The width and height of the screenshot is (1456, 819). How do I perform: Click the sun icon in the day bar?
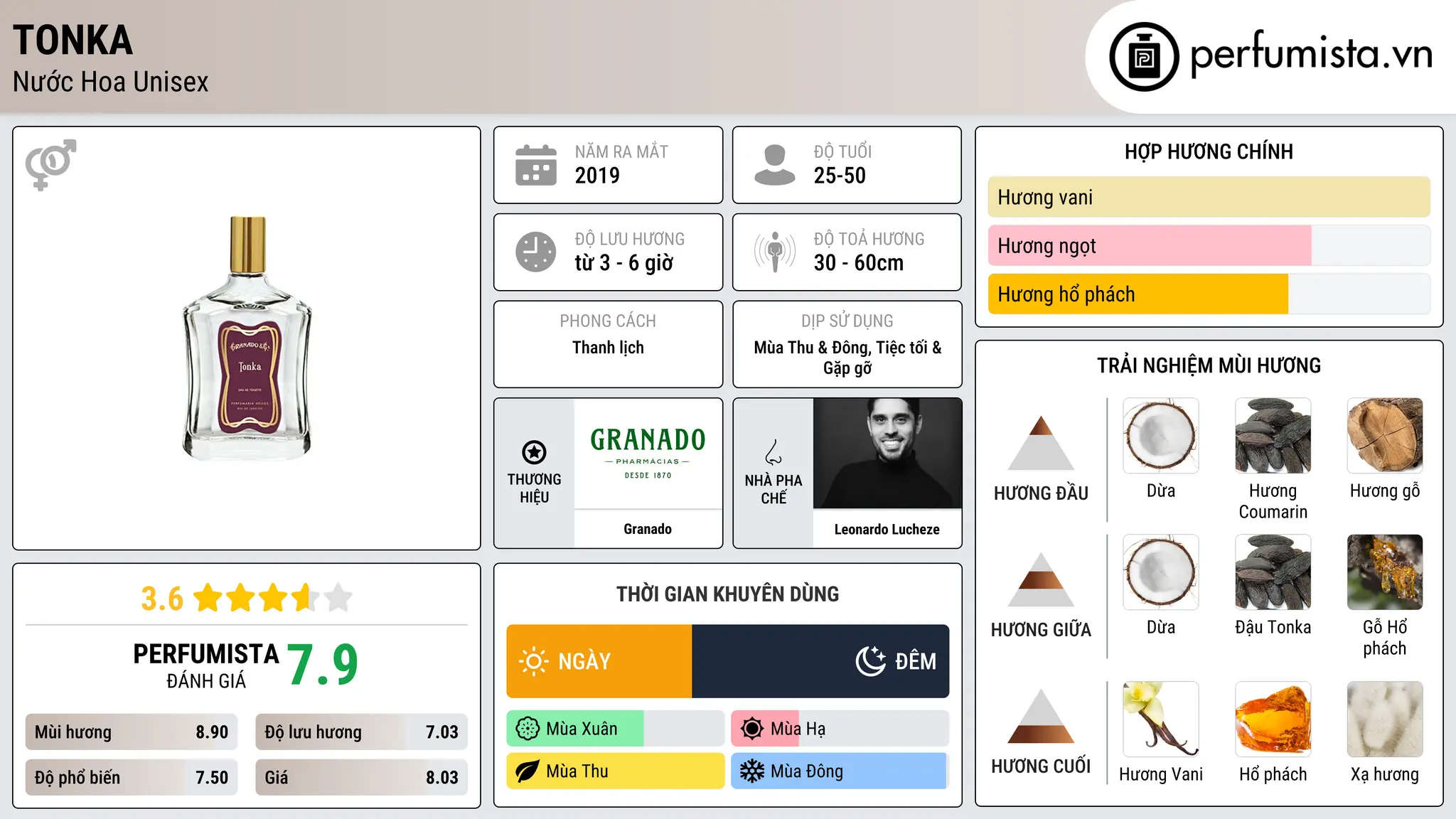(534, 661)
